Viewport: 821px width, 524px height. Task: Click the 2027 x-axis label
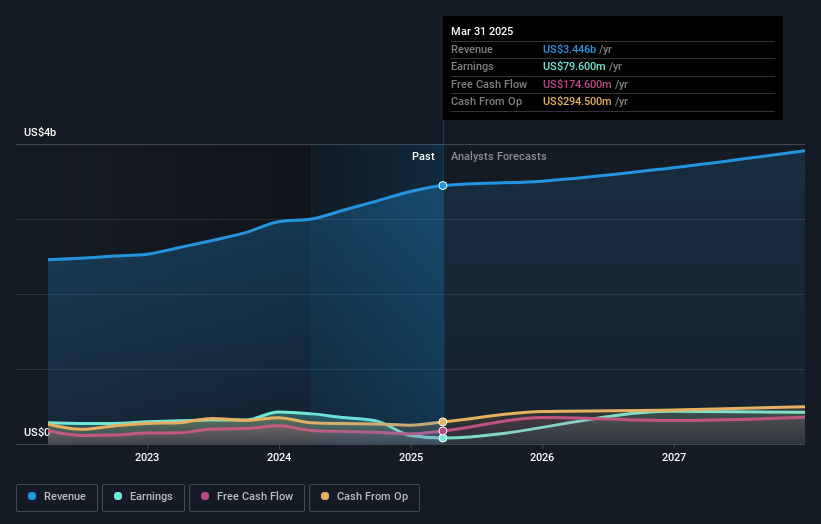click(674, 458)
